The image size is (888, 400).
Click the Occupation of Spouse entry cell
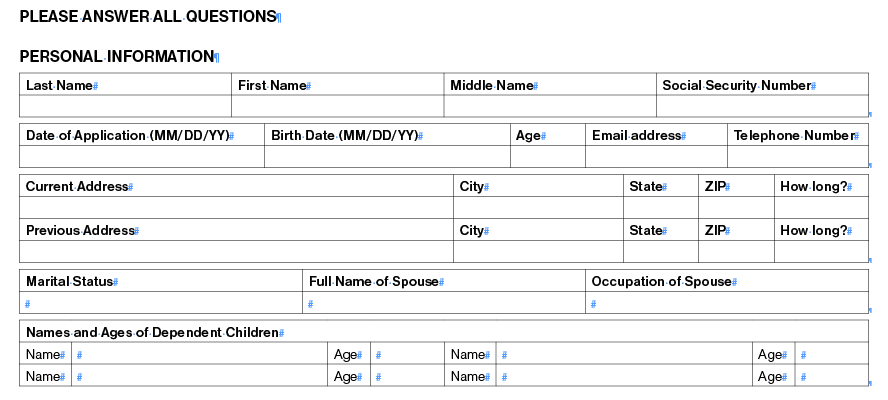(727, 302)
